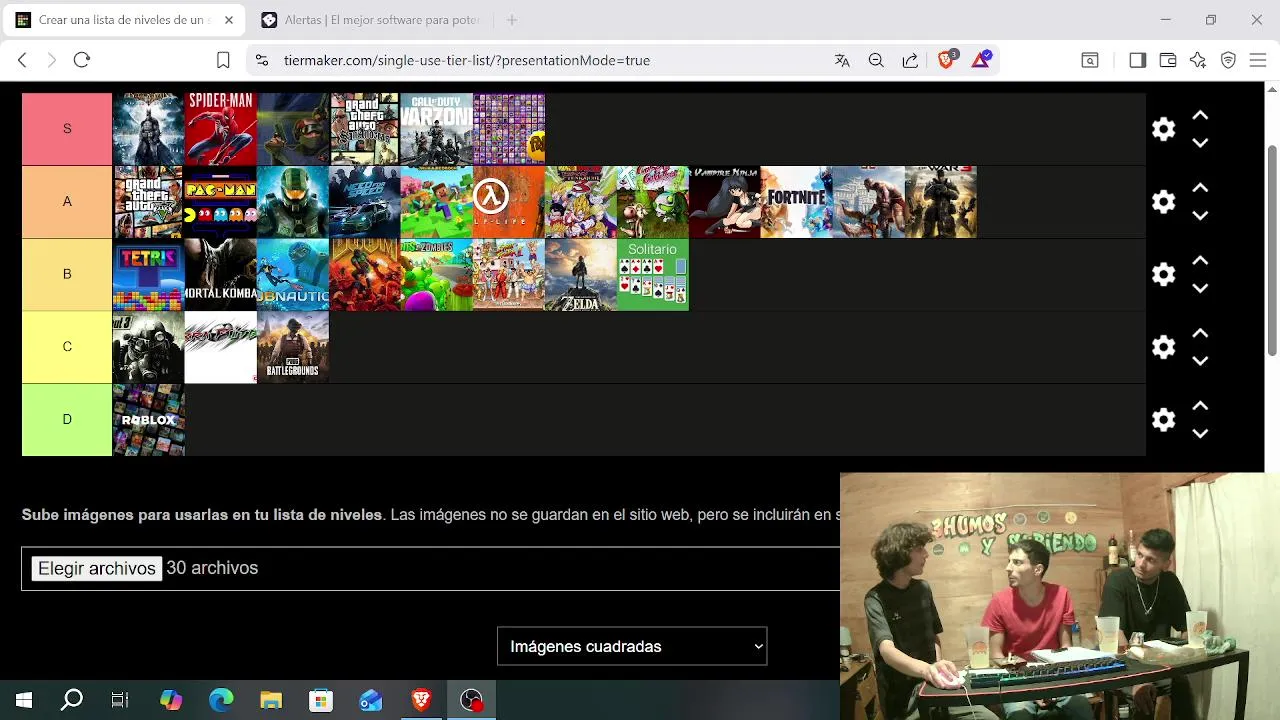This screenshot has height=720, width=1280.
Task: Click the green D tier label
Action: 67,420
